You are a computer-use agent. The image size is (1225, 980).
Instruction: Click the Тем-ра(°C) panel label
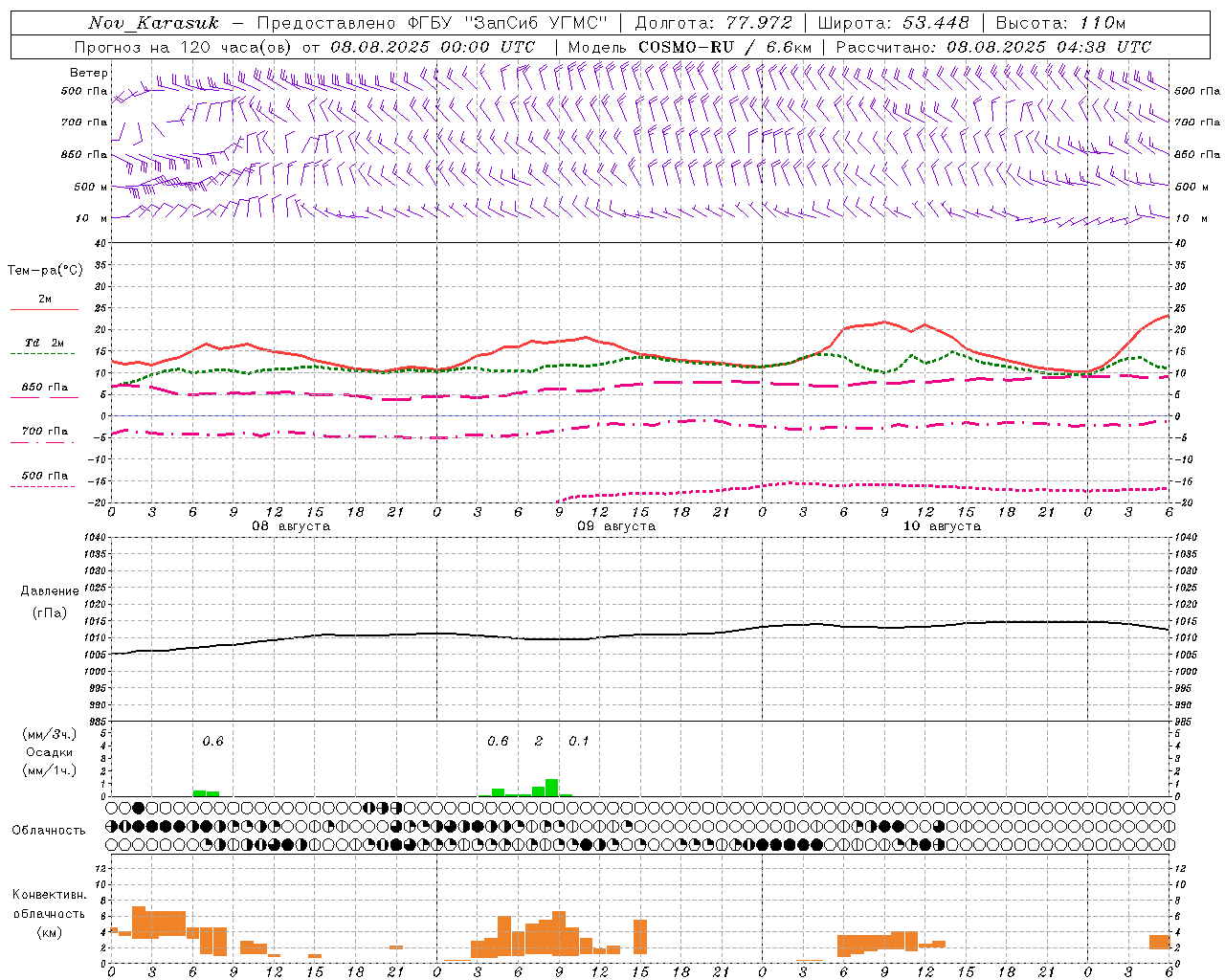(45, 271)
